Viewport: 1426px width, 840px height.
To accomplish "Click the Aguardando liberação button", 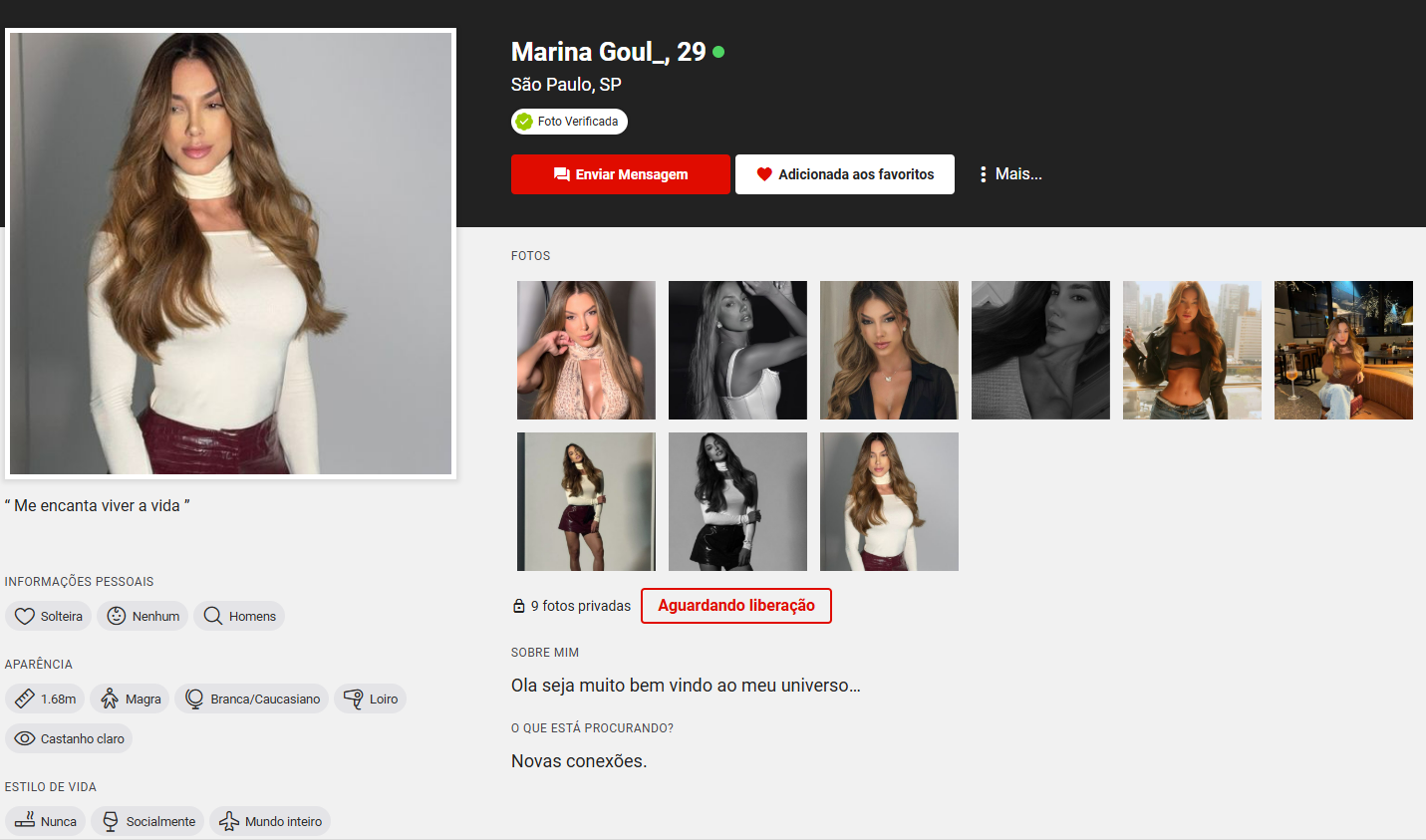I will [x=735, y=606].
